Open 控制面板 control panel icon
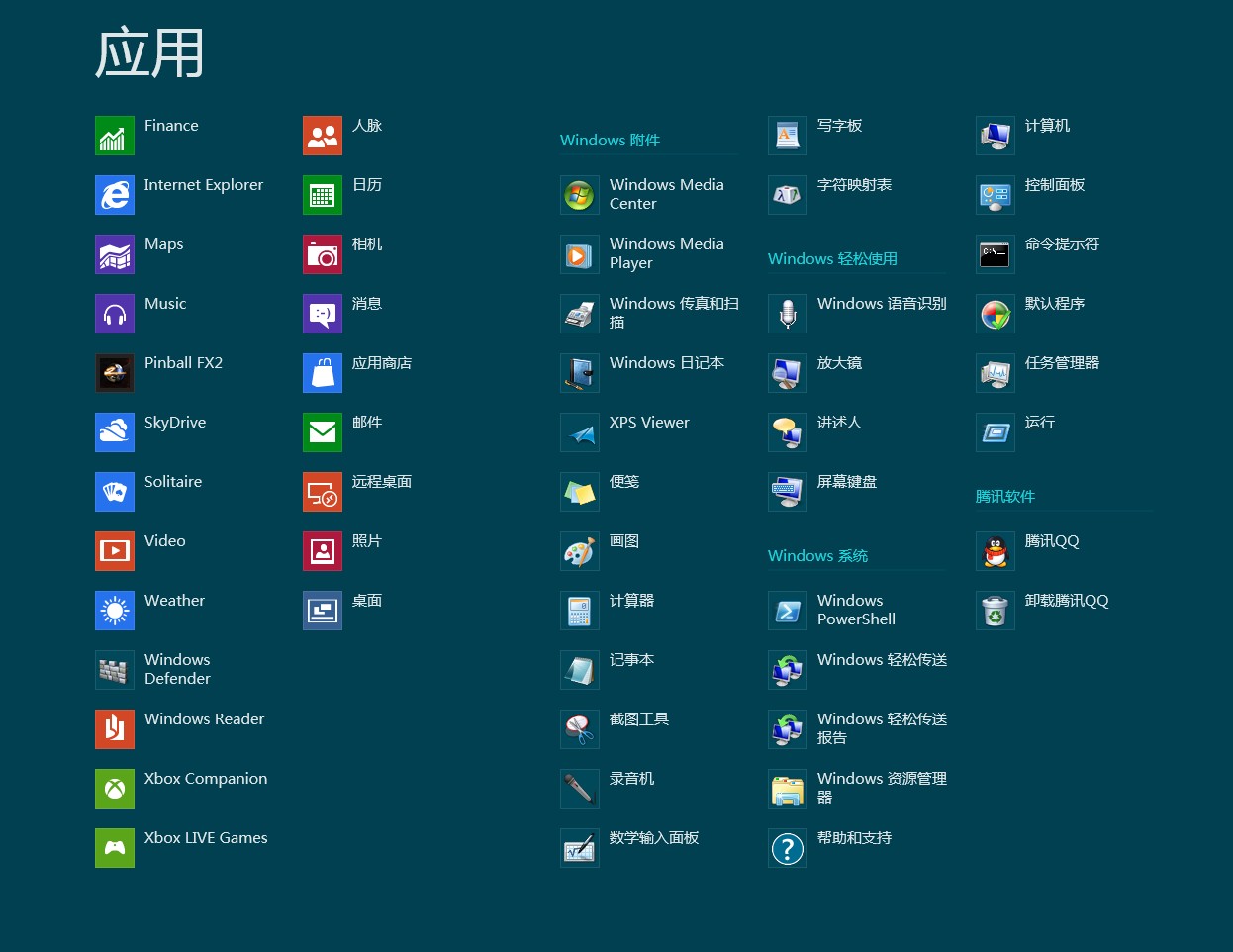Viewport: 1233px width, 952px height. tap(996, 195)
